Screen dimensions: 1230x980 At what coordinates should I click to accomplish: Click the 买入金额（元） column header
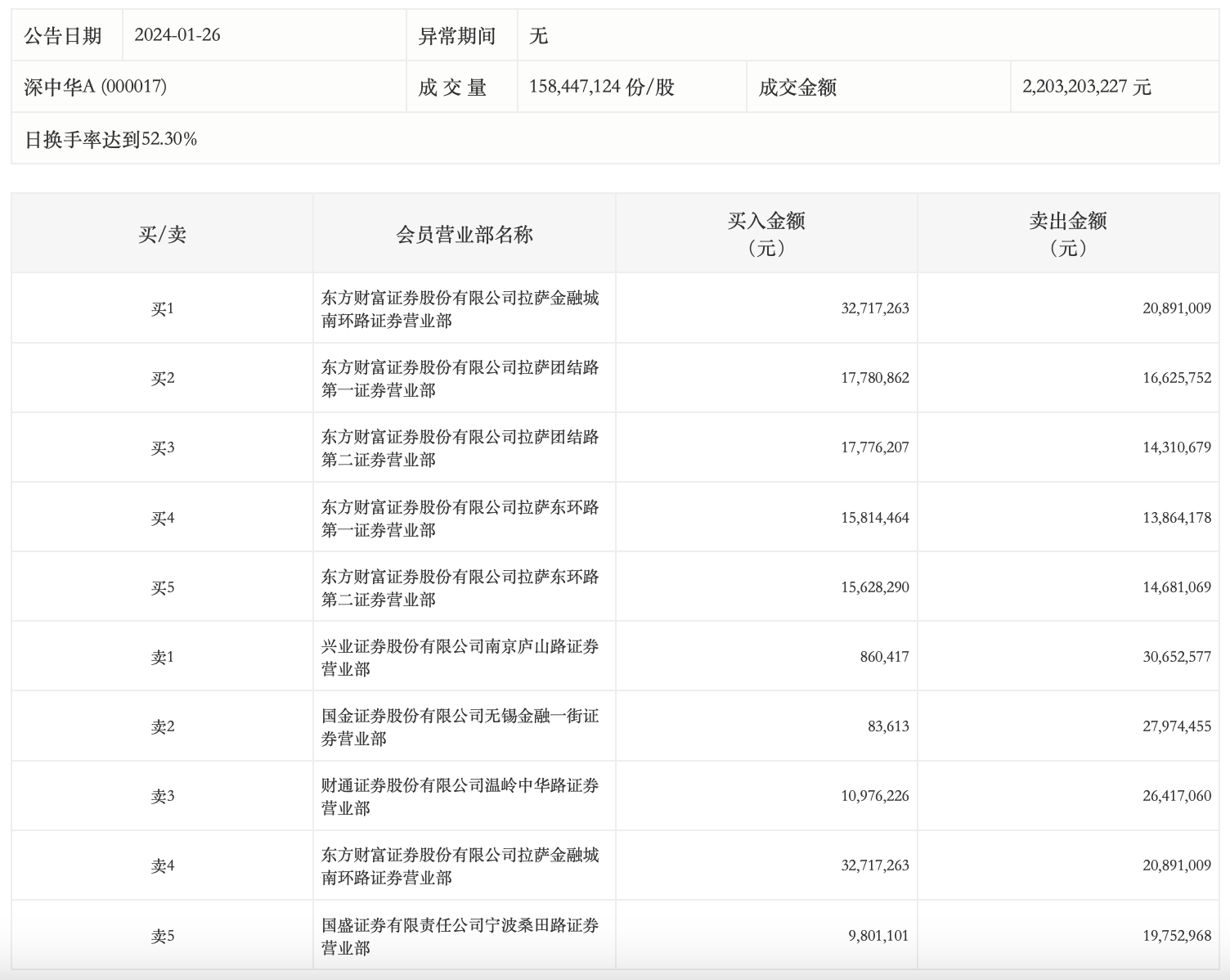pos(766,234)
